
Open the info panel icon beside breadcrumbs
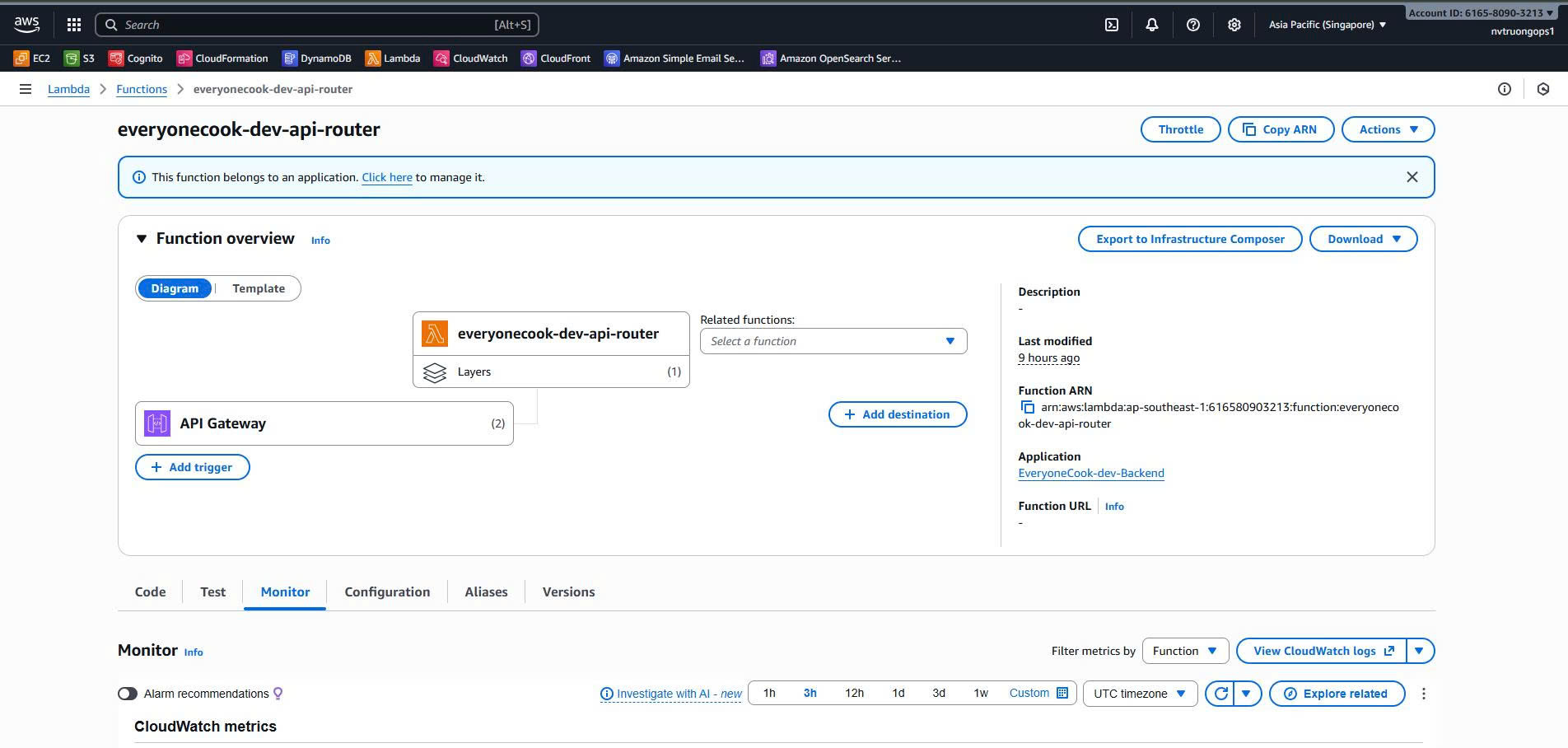click(x=1505, y=89)
